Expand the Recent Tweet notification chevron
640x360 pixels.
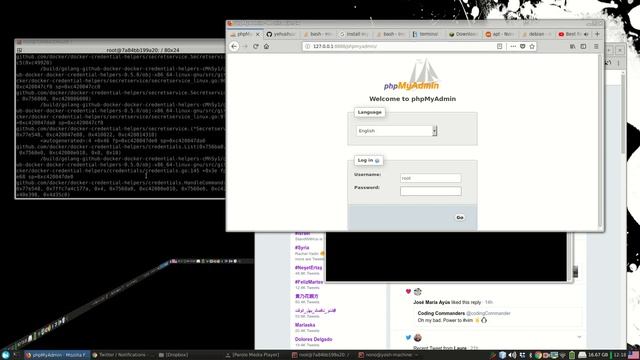(579, 337)
